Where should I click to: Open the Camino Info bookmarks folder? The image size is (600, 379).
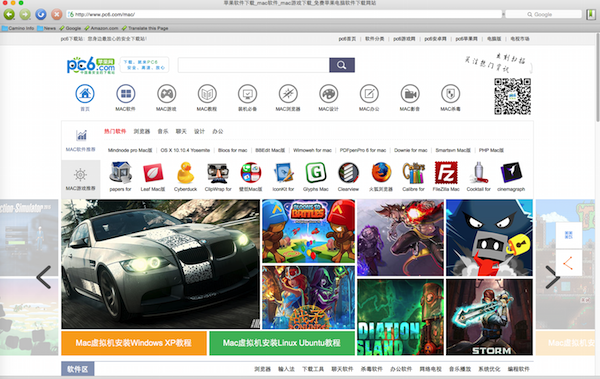18,28
